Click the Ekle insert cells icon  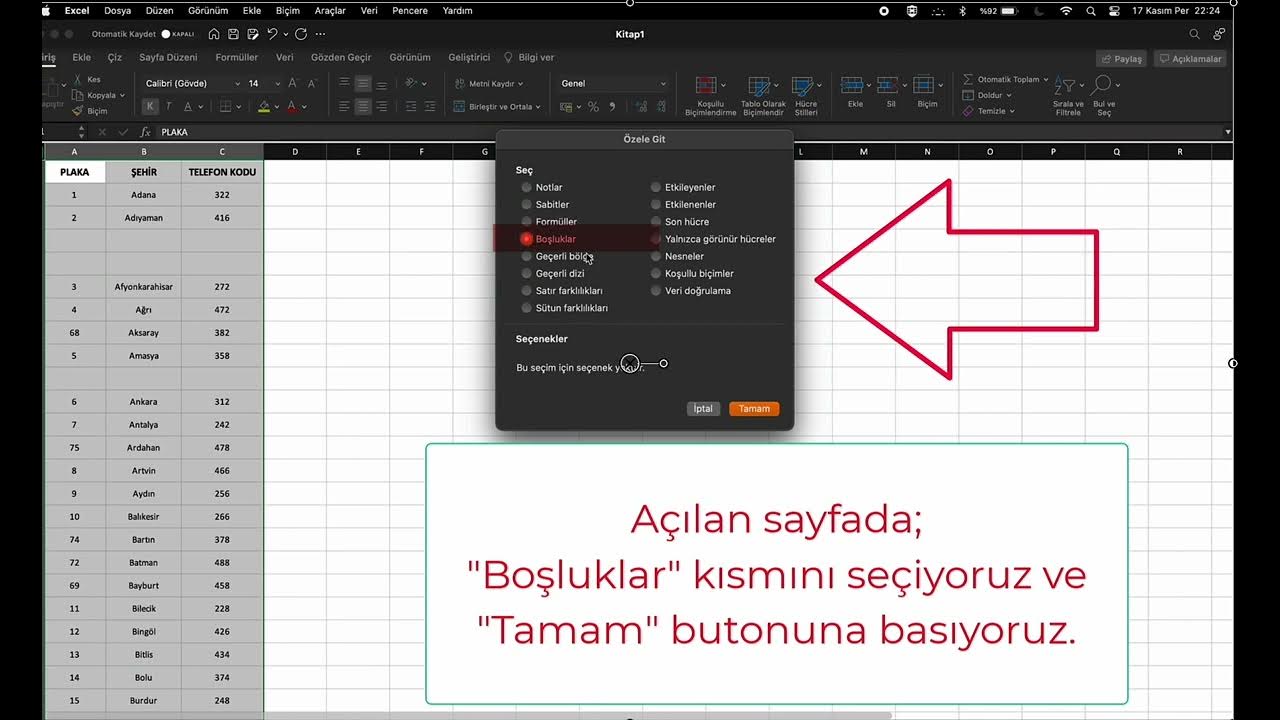coord(852,86)
